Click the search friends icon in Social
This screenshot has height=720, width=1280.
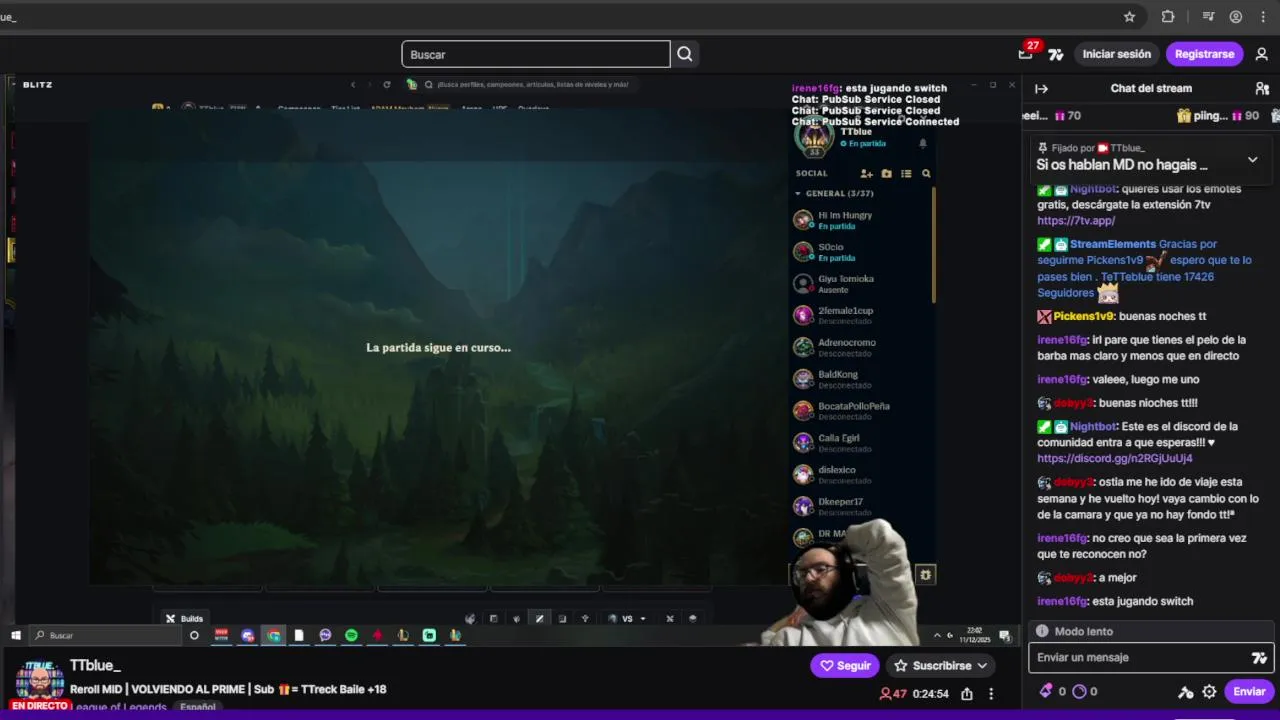coord(926,174)
